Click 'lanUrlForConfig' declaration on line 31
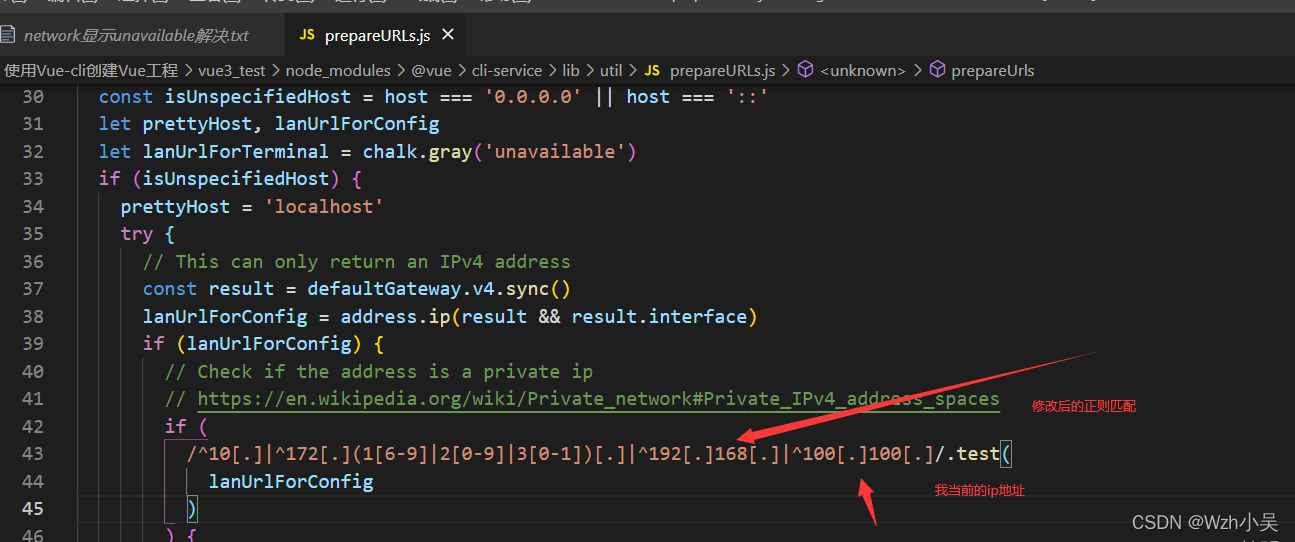The width and height of the screenshot is (1295, 542). coord(357,124)
